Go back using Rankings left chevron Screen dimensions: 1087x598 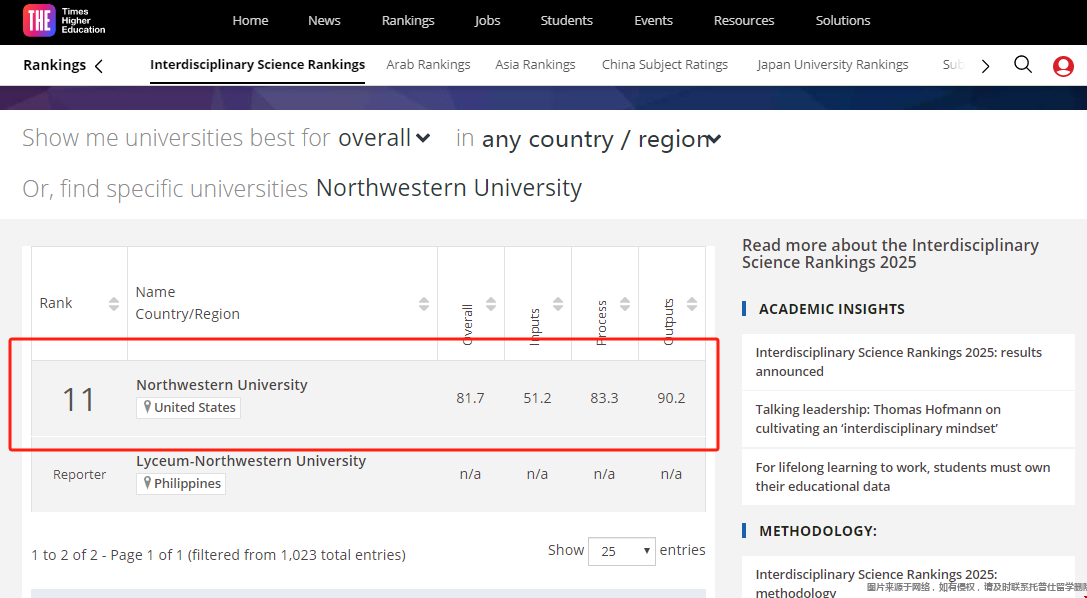click(99, 66)
